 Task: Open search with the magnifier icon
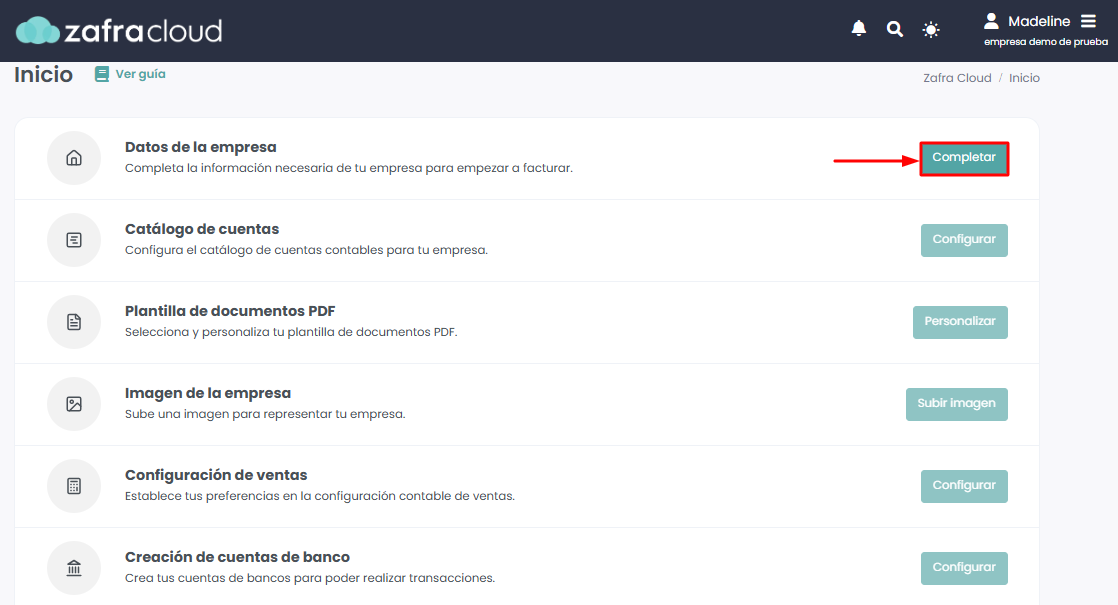pos(894,29)
